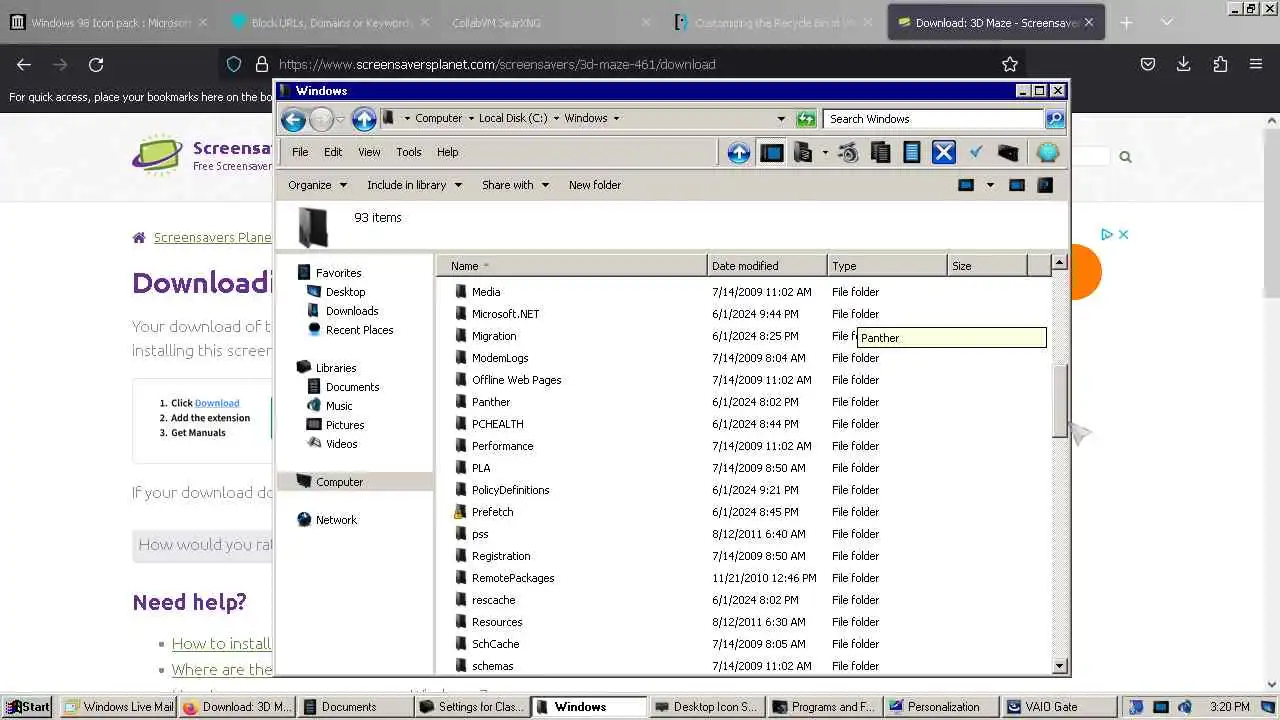This screenshot has height=720, width=1280.
Task: Select the Microsoft.NET folder row
Action: tap(743, 314)
